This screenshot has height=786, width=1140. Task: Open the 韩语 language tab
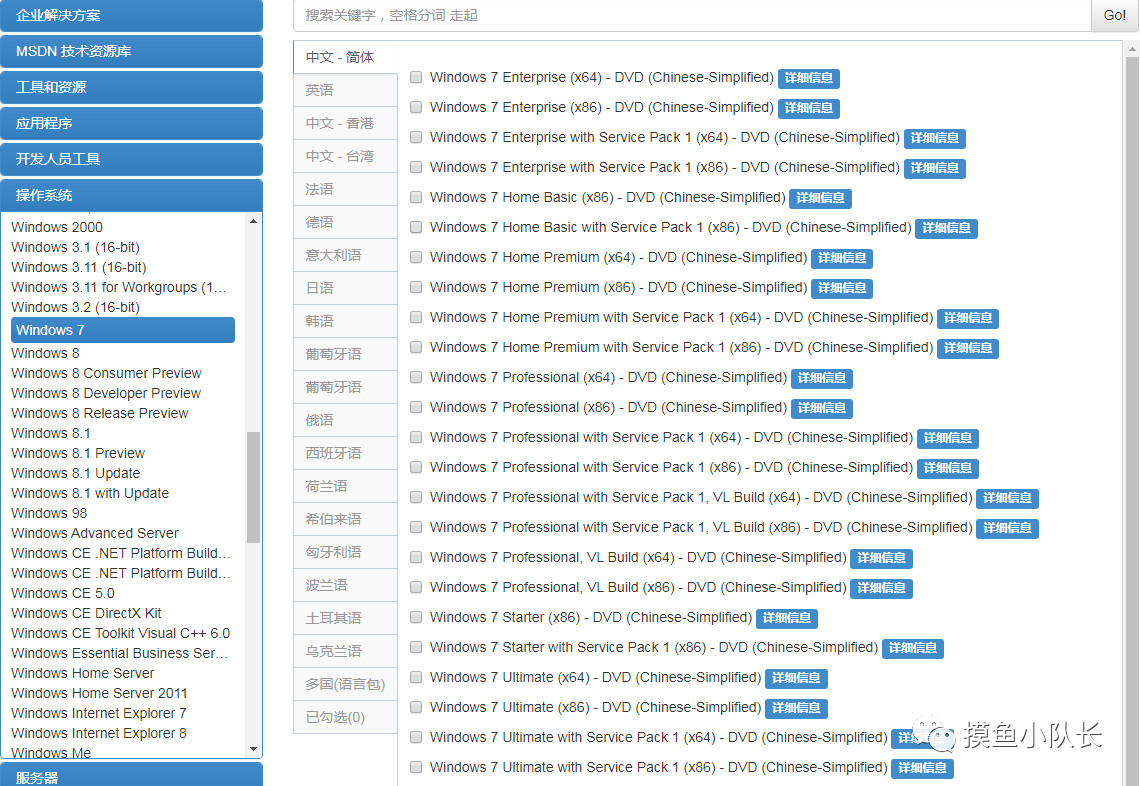point(345,321)
